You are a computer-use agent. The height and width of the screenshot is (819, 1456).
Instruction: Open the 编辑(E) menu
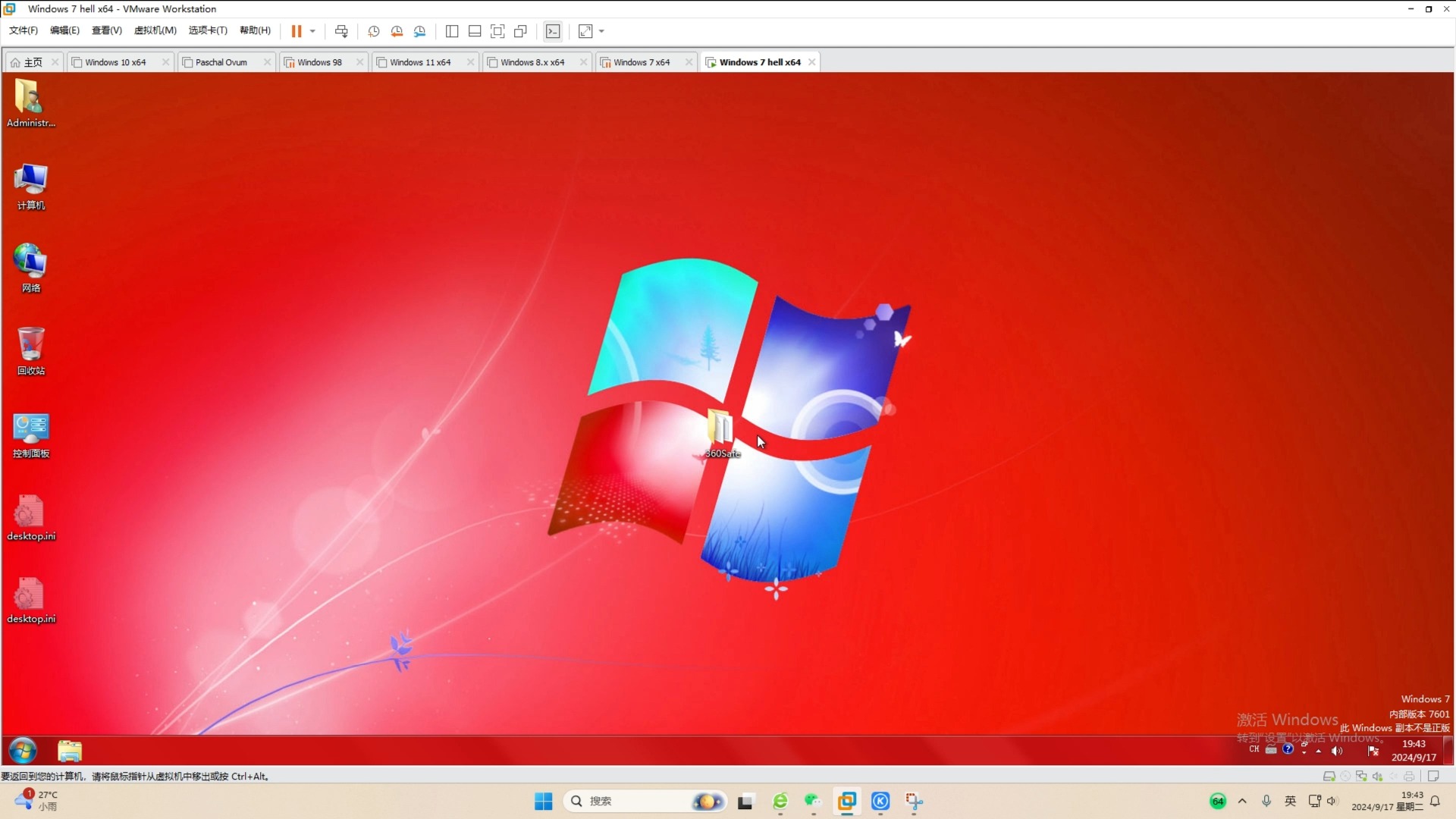click(x=64, y=30)
